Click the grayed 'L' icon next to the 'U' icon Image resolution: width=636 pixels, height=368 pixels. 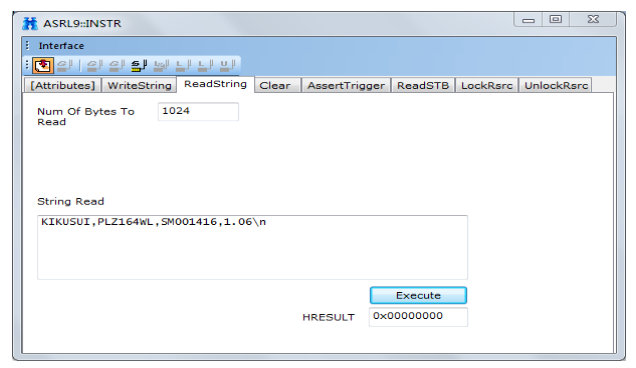pyautogui.click(x=206, y=65)
